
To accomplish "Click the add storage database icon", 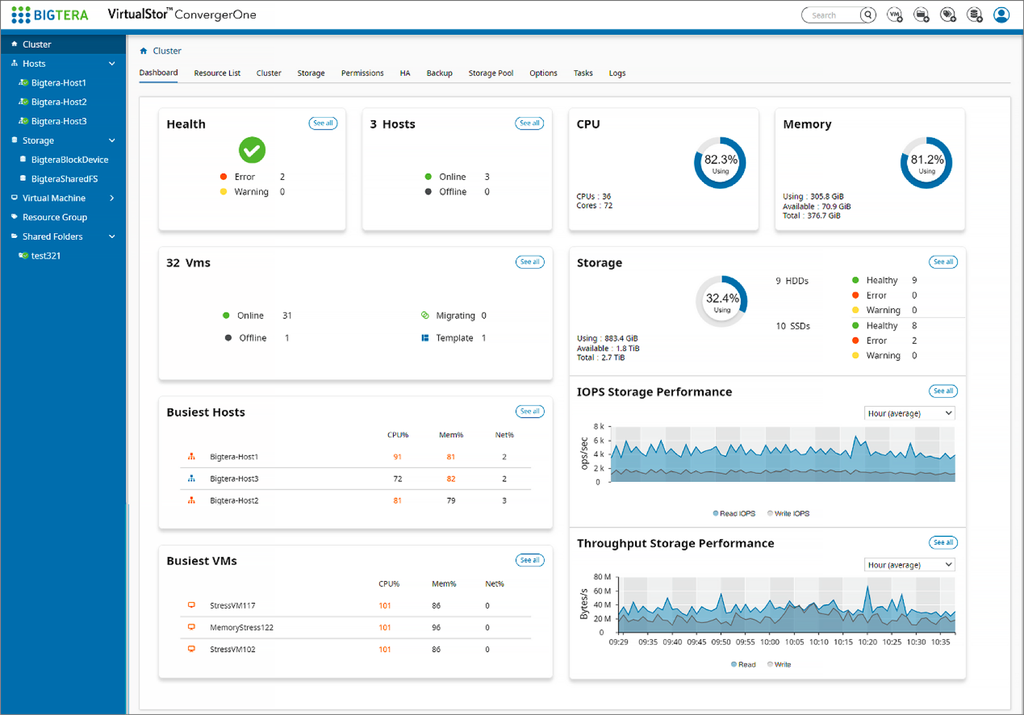I will (x=975, y=15).
